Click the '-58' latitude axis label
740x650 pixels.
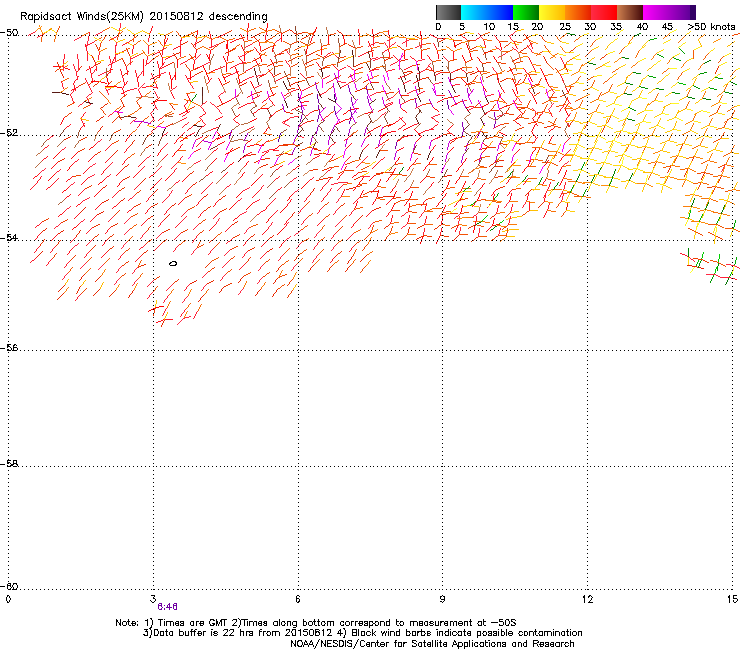pyautogui.click(x=9, y=464)
